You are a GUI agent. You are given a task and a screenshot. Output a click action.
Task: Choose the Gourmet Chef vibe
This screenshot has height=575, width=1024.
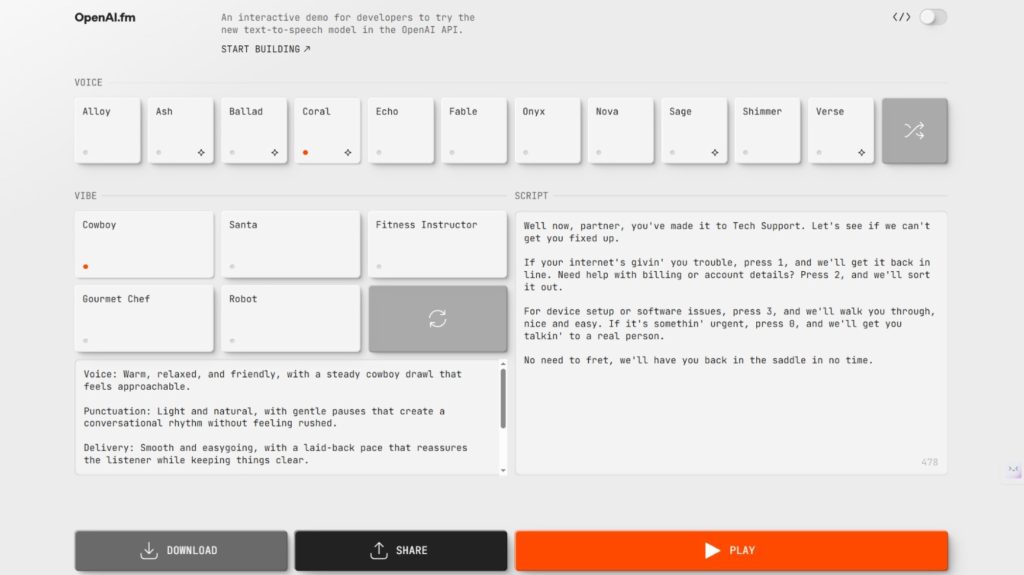[143, 318]
